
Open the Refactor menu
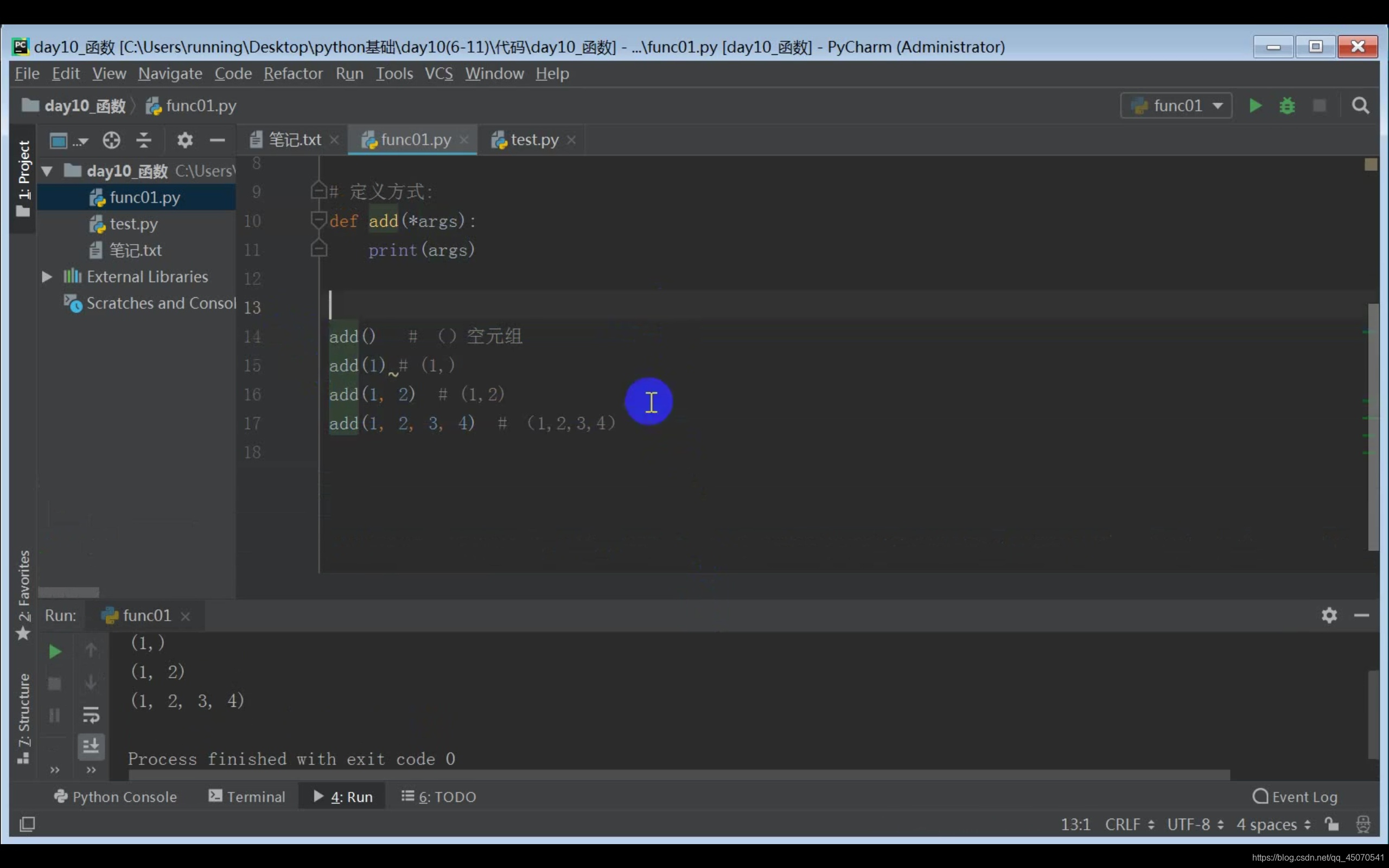point(293,73)
